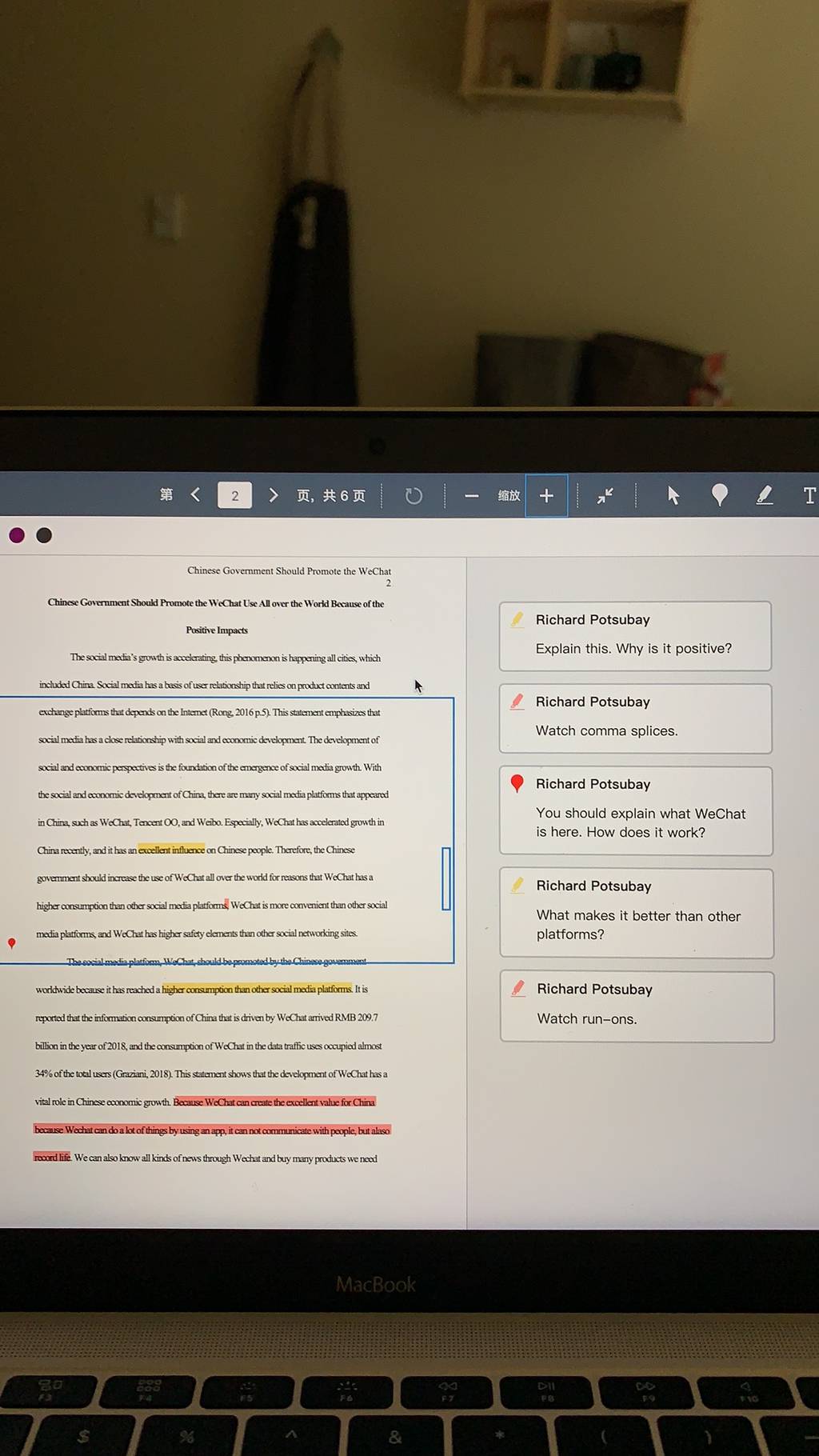Screen dimensions: 819x1456
Task: Click the shrink view arrows icon
Action: click(x=605, y=496)
